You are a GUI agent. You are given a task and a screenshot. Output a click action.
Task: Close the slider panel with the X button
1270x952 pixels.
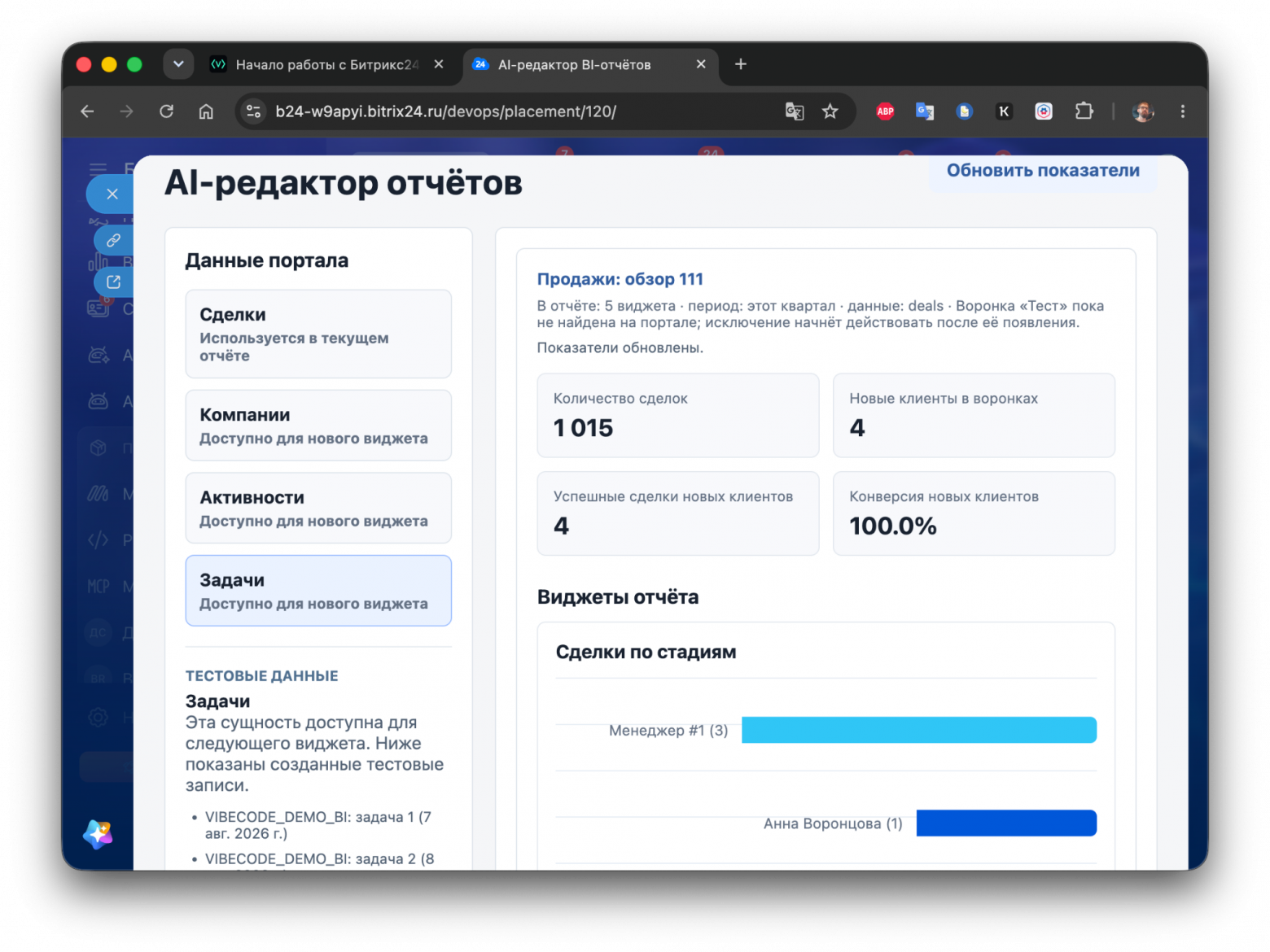coord(112,194)
